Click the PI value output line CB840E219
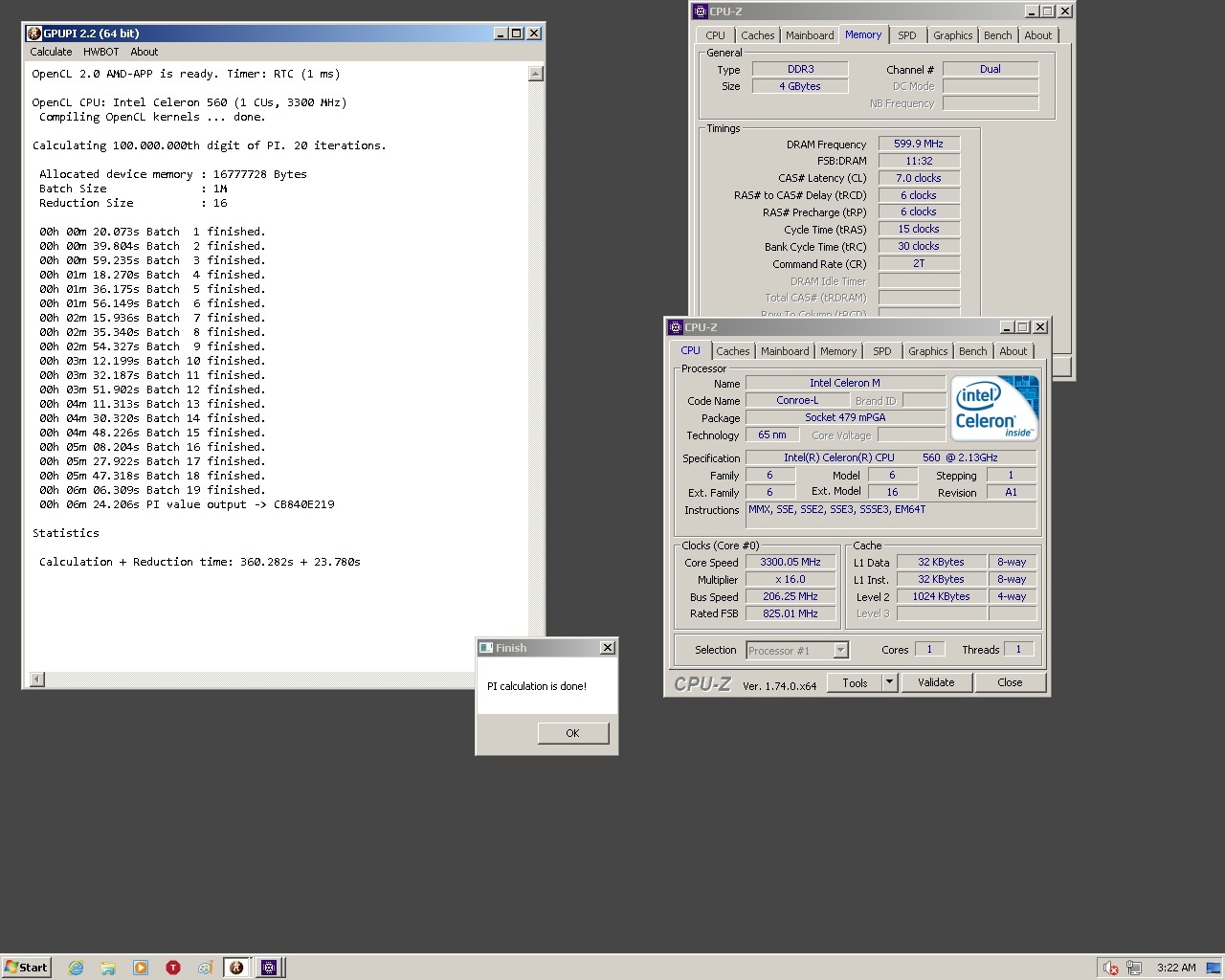The image size is (1225, 980). 187,504
